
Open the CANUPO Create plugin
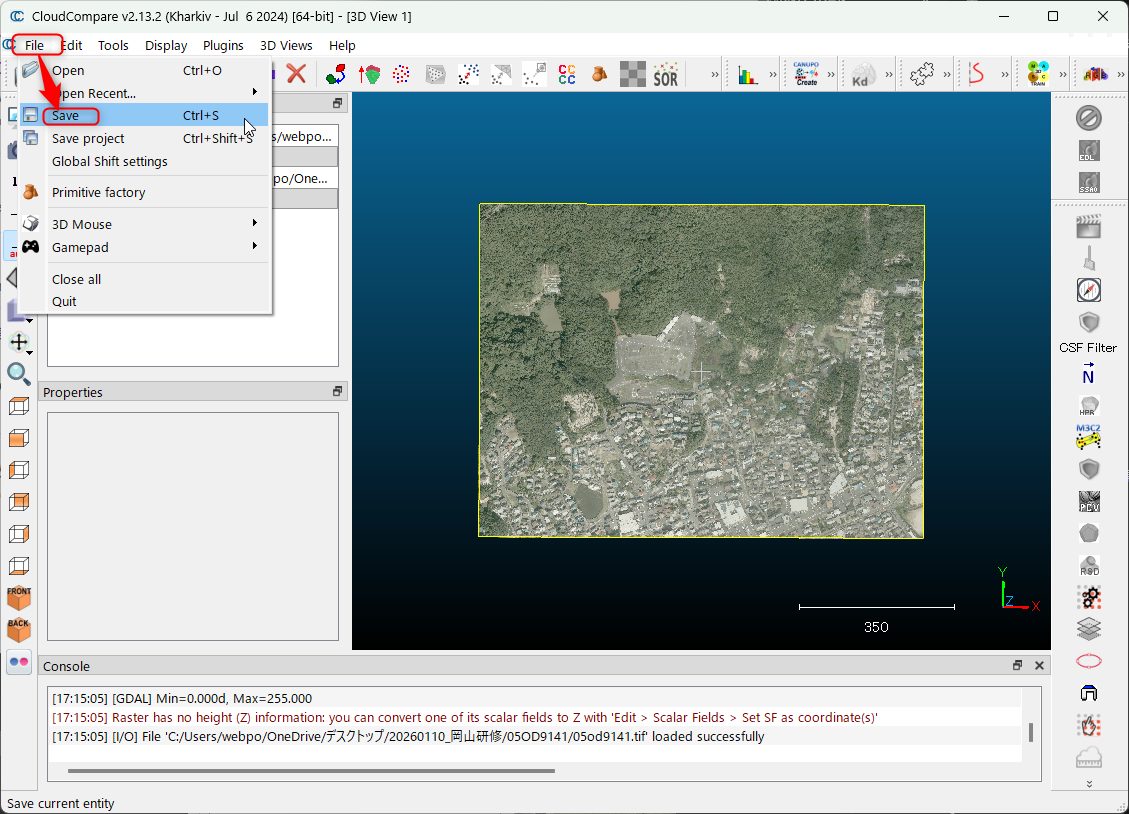click(x=806, y=74)
